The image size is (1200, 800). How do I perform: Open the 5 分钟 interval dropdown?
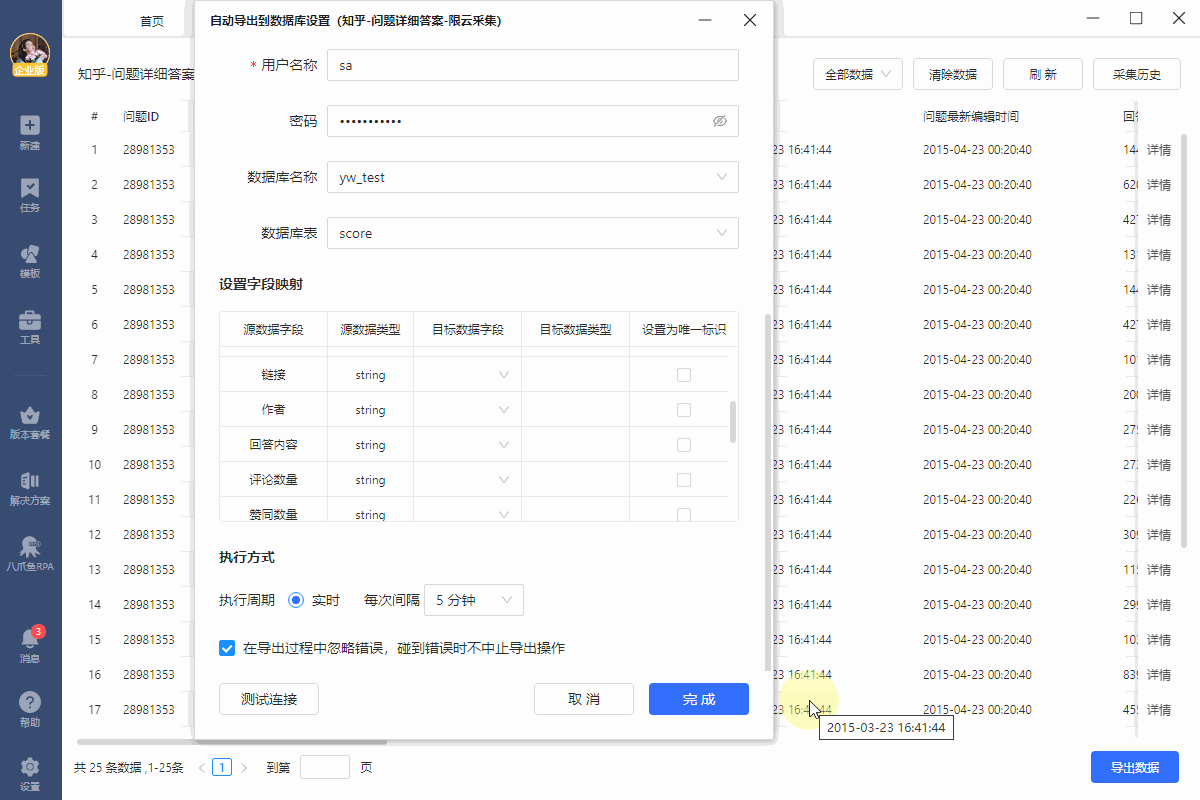474,600
